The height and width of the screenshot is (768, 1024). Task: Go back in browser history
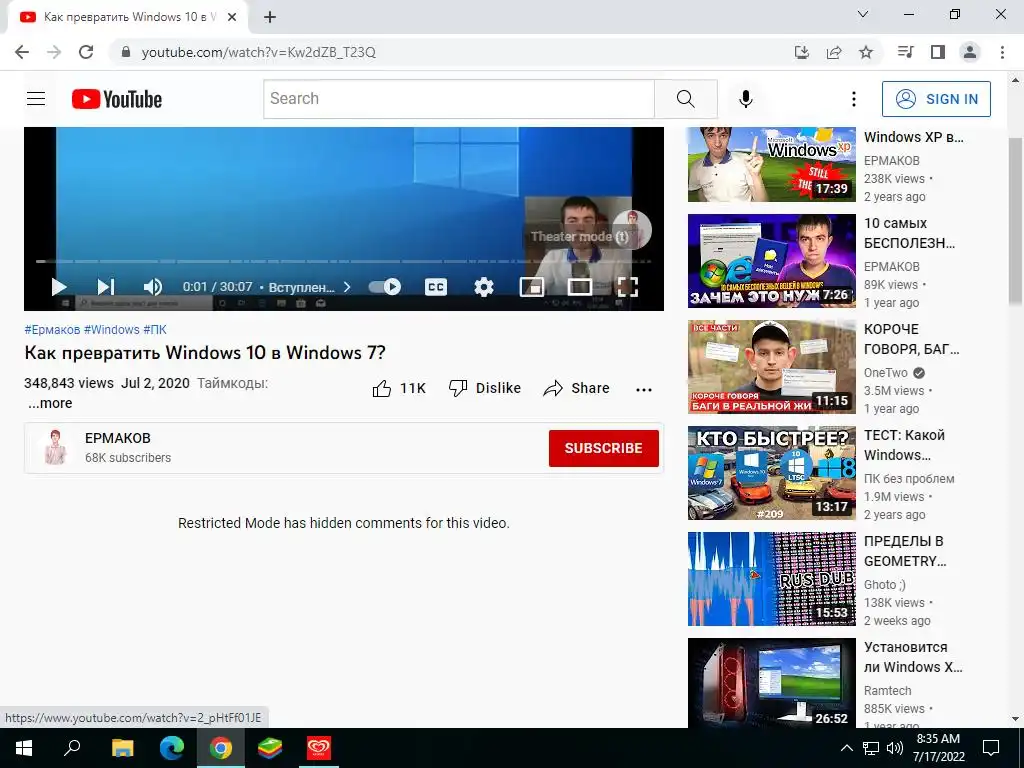[x=22, y=52]
